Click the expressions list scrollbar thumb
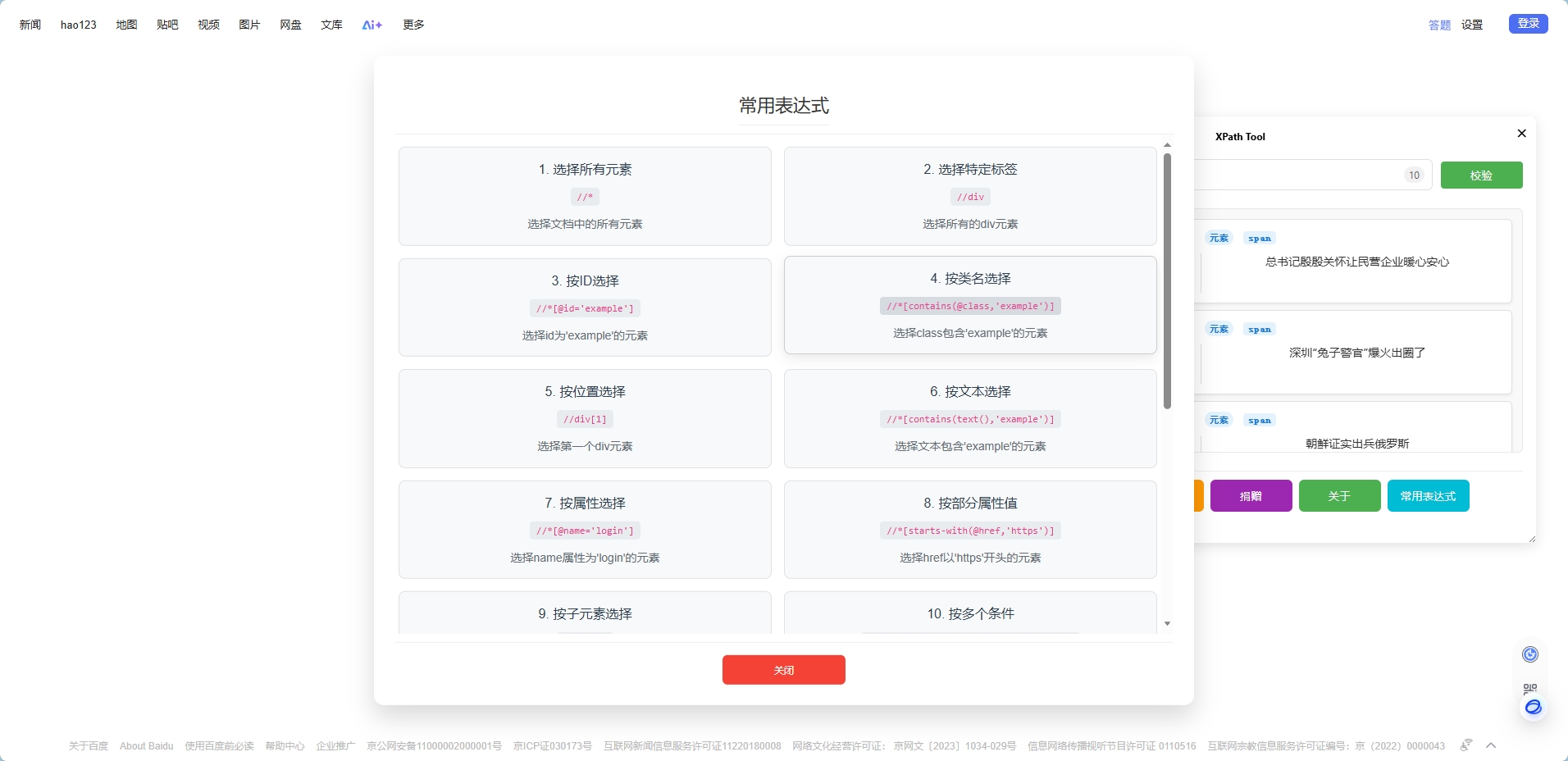Image resolution: width=1568 pixels, height=761 pixels. pos(1167,280)
